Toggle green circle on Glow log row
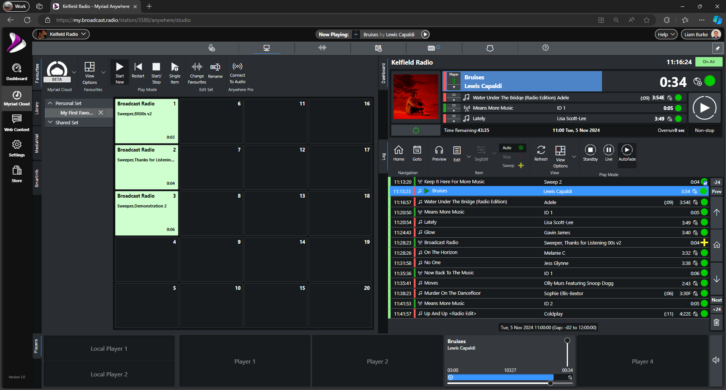 coord(704,233)
